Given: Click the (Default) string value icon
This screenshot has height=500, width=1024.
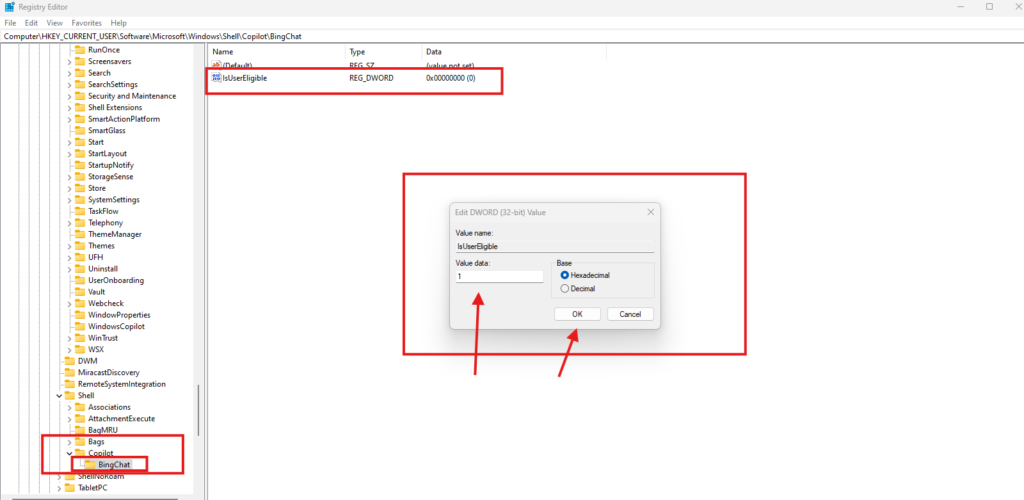Looking at the screenshot, I should [x=217, y=66].
